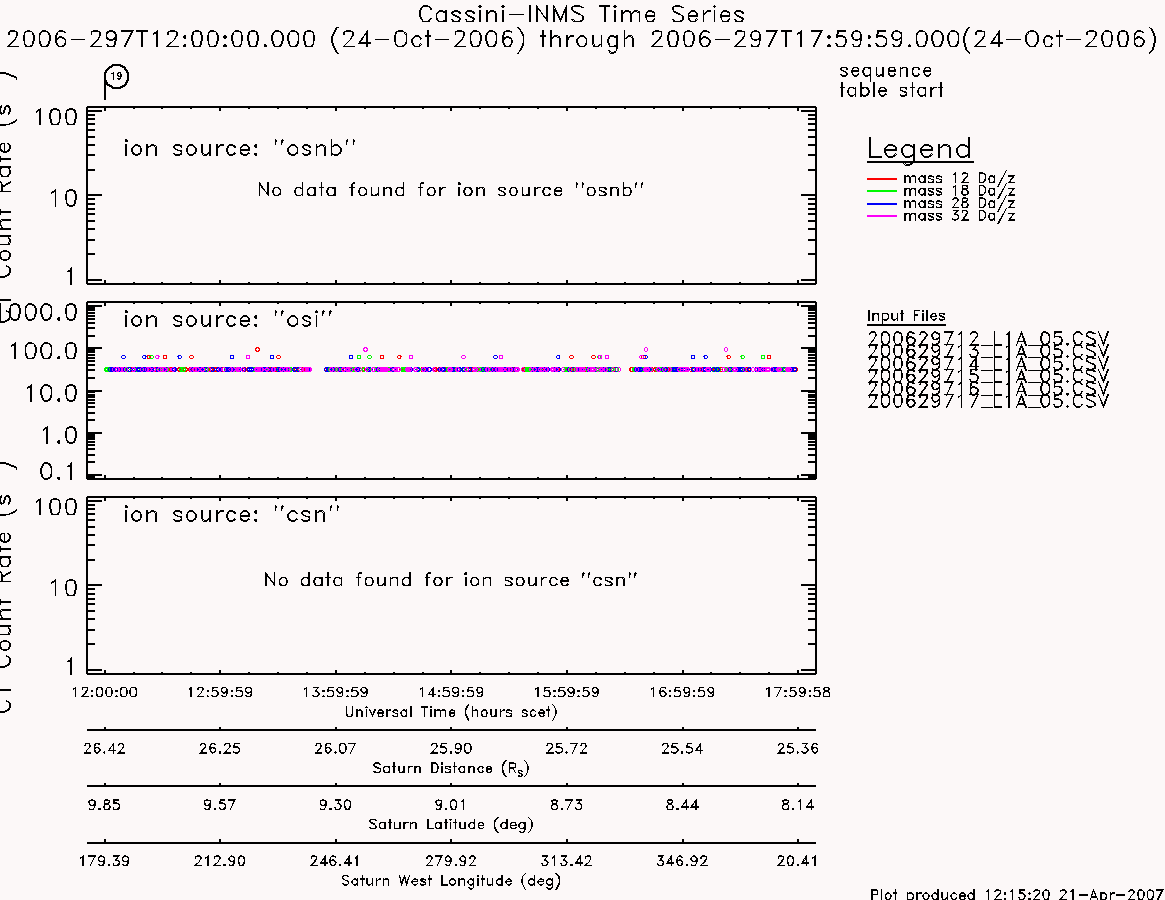This screenshot has height=900, width=1165.
Task: Click the ion source "osi" panel label
Action: 228,320
